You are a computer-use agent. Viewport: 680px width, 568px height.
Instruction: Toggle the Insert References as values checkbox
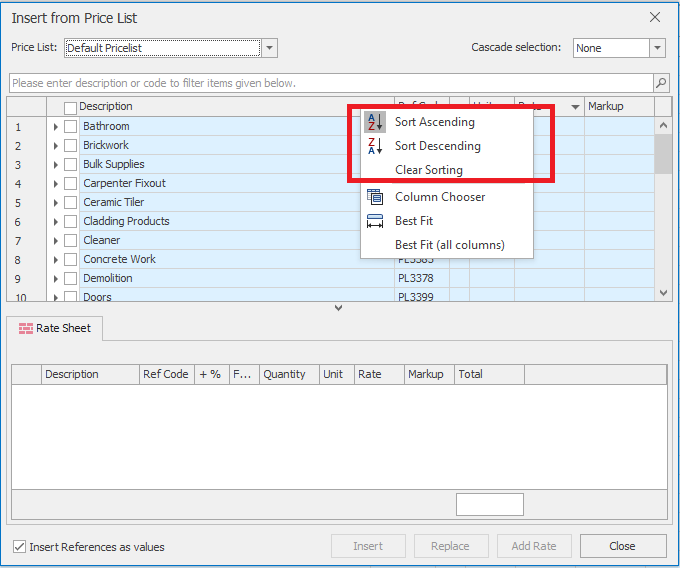[20, 547]
